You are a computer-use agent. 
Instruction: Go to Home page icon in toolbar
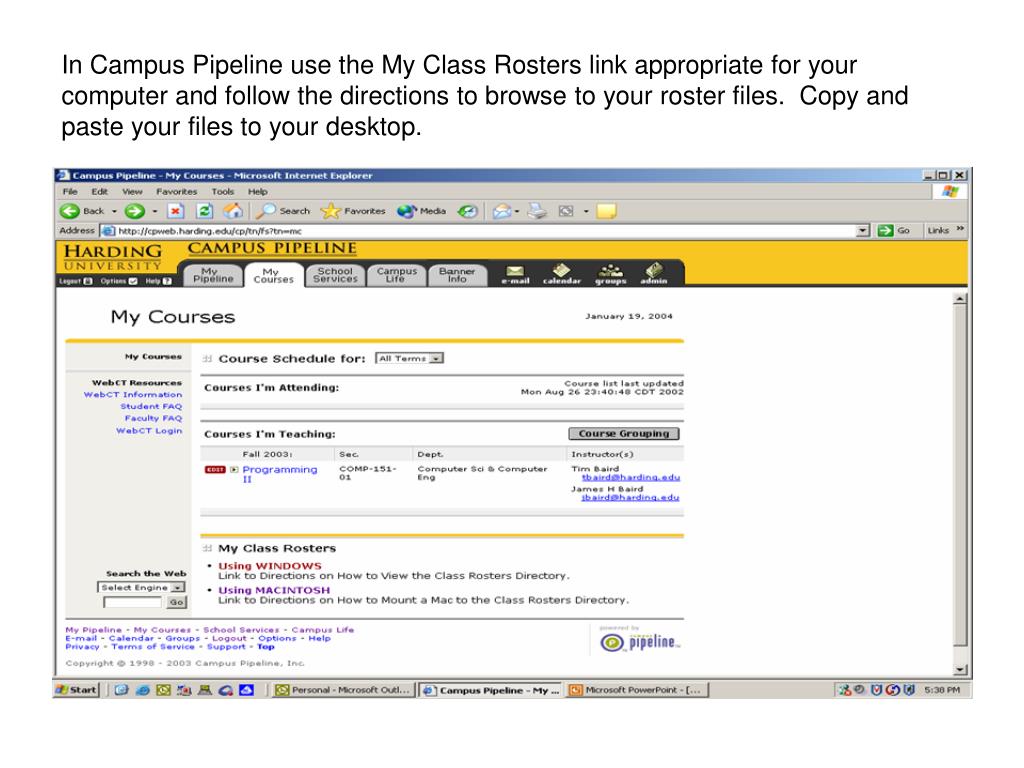[x=232, y=211]
